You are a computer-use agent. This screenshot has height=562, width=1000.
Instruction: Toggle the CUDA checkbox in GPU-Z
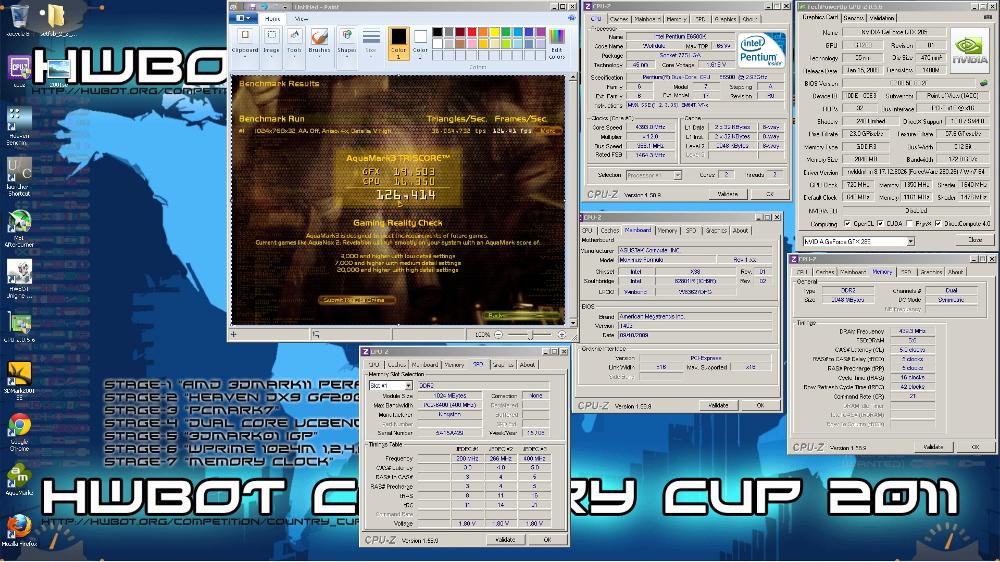881,224
